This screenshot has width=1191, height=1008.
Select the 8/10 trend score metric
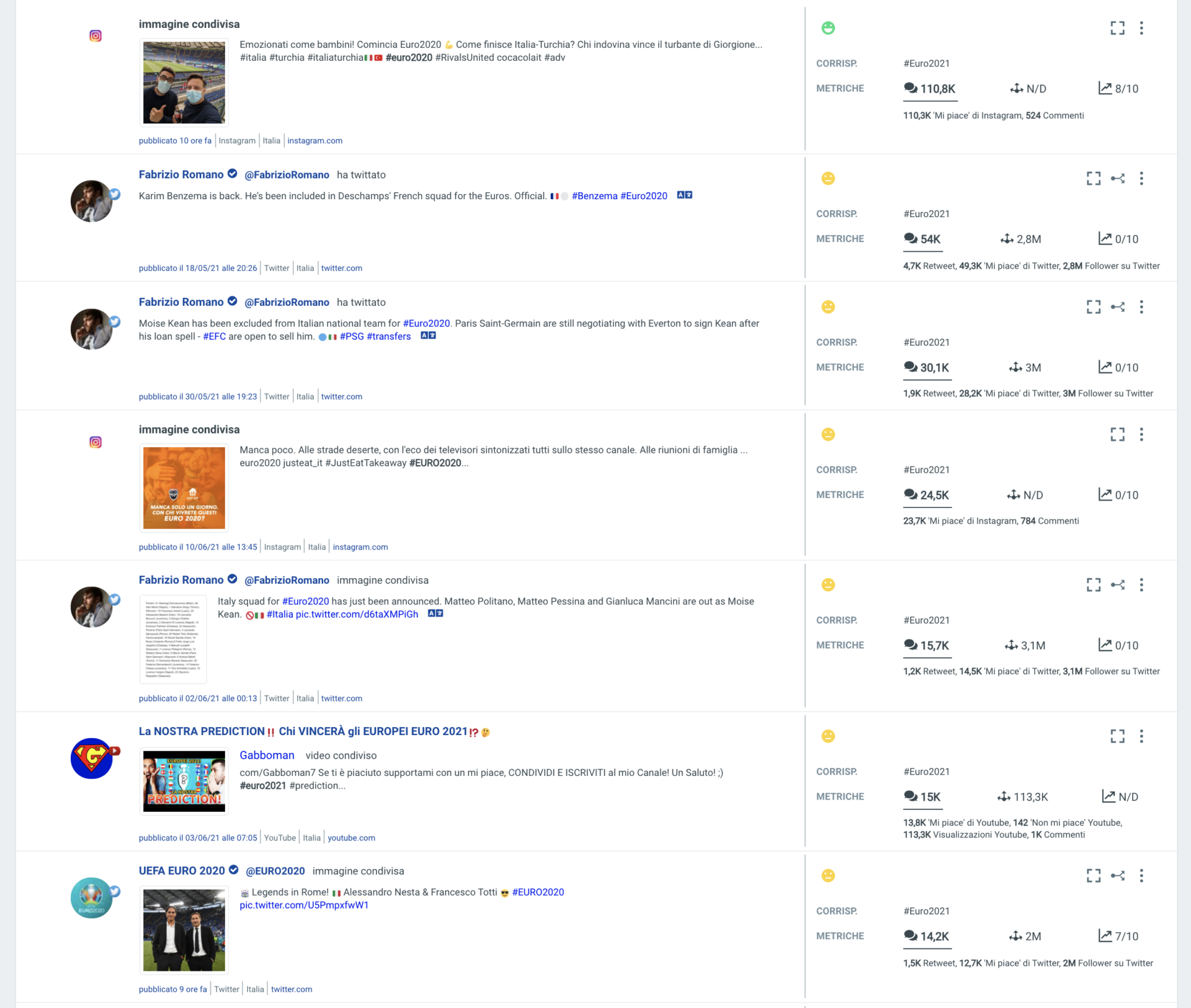(1118, 89)
